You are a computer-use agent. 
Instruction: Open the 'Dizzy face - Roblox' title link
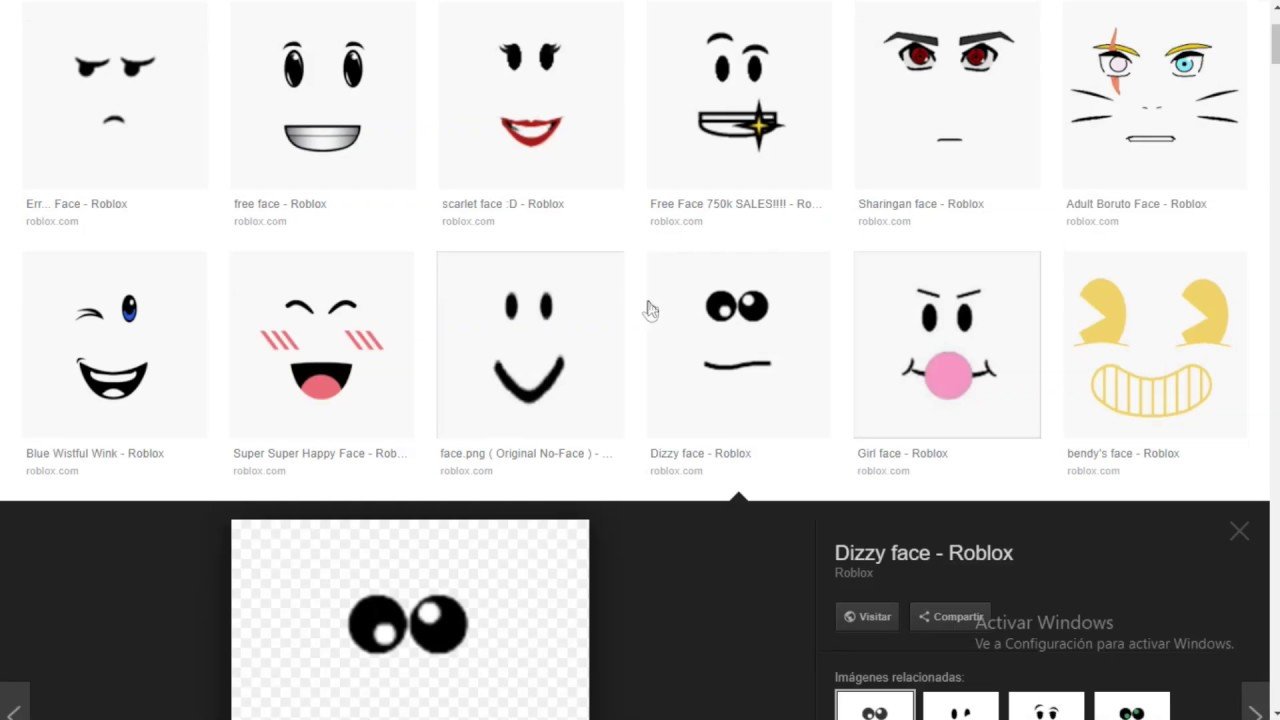[923, 553]
